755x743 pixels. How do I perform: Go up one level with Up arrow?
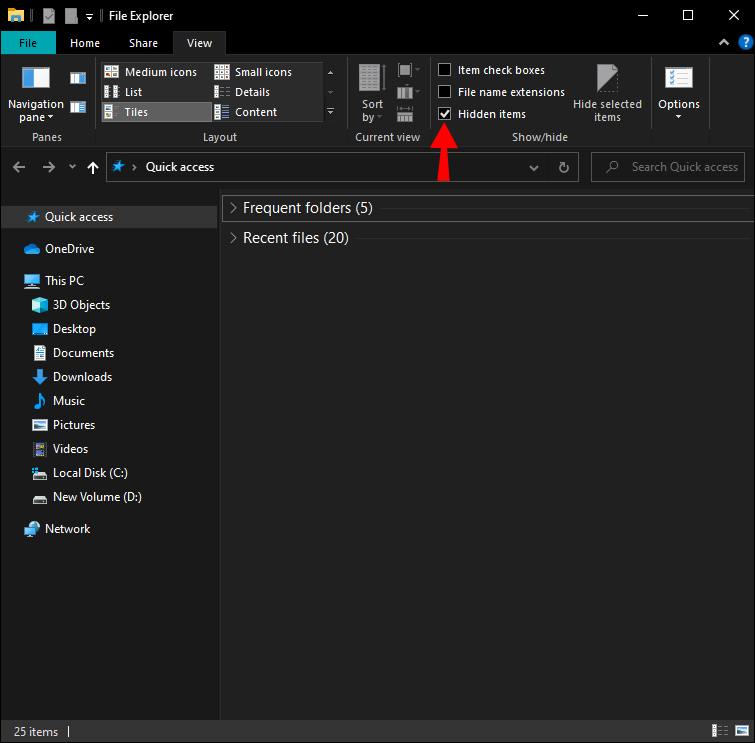pos(92,167)
